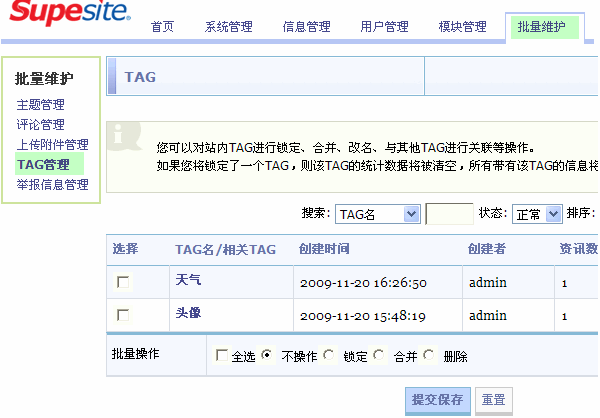Click the 批量维护 tab
The height and width of the screenshot is (418, 600).
[541, 27]
